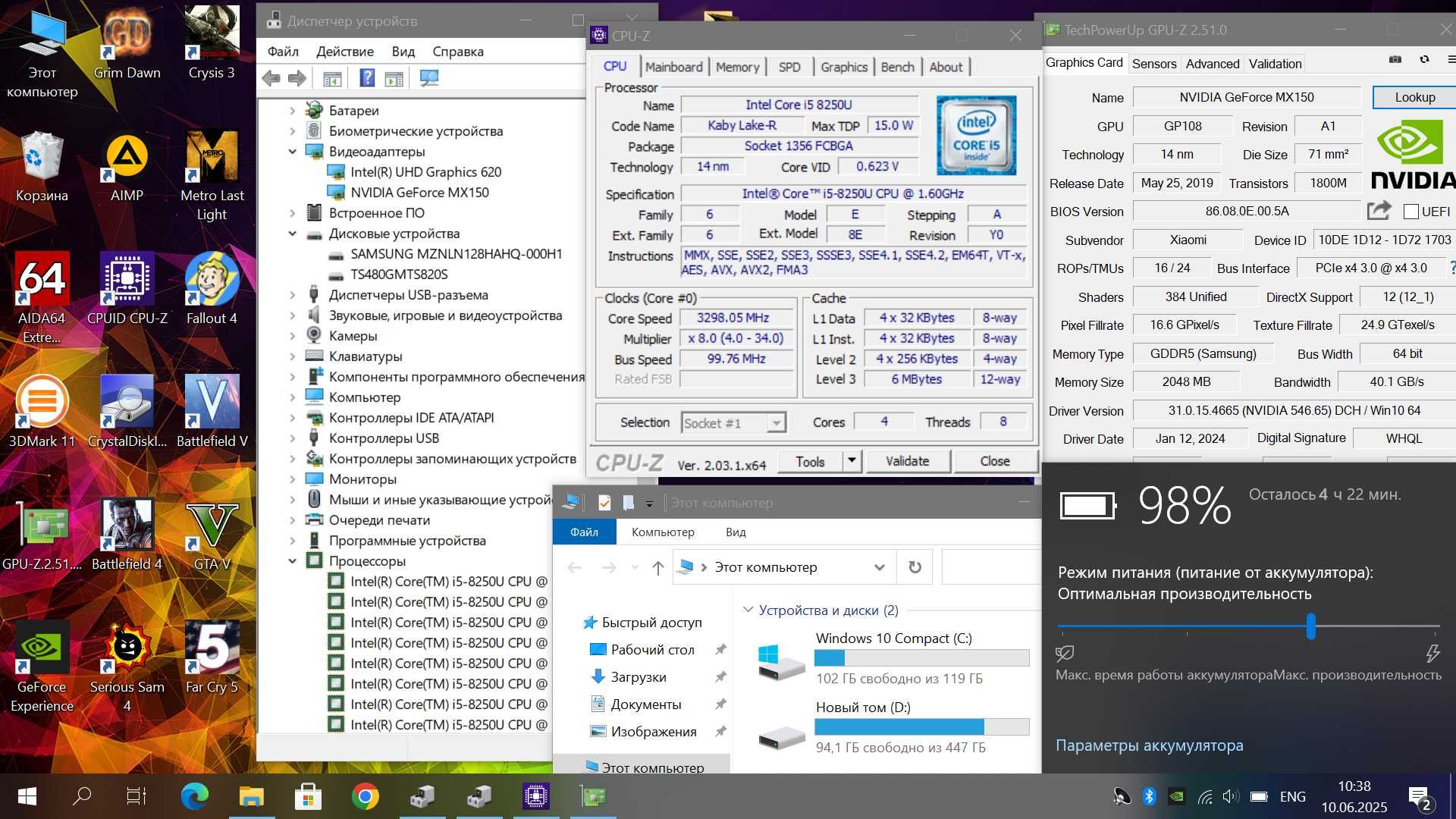Open the GPU-Z desktop shortcut
Image resolution: width=1456 pixels, height=819 pixels.
point(42,535)
